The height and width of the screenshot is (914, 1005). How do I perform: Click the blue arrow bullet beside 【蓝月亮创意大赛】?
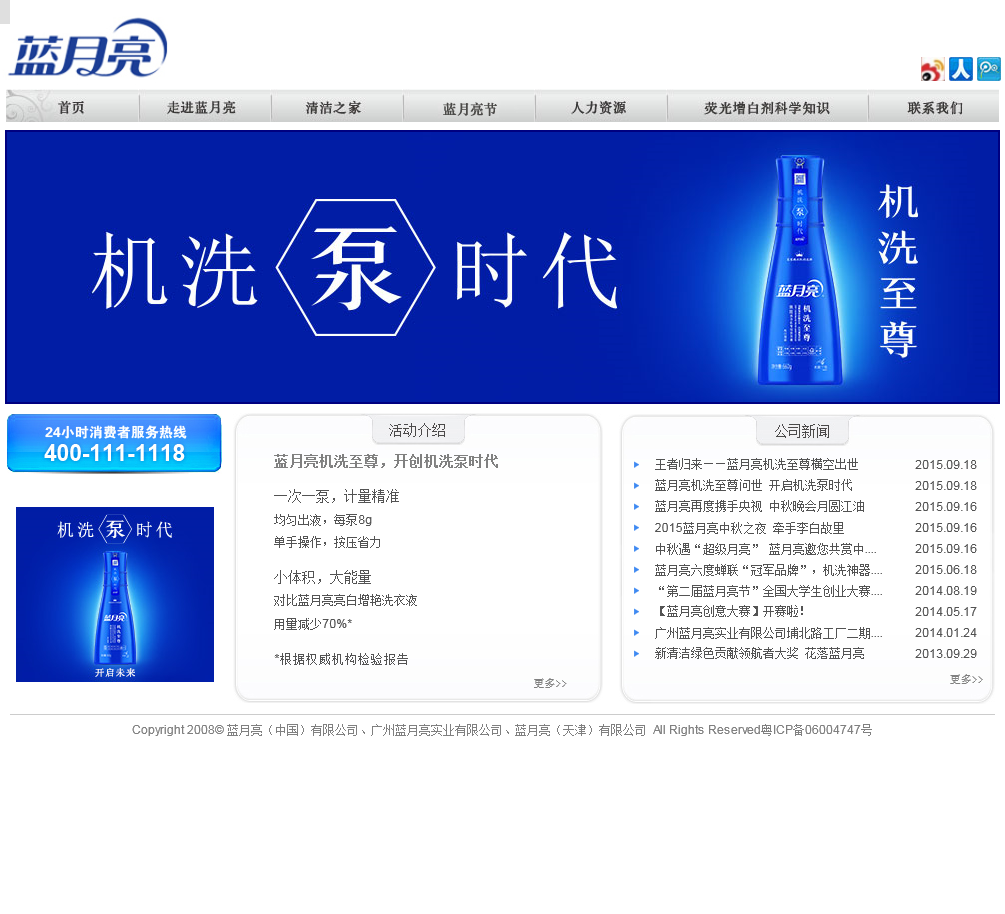coord(636,612)
